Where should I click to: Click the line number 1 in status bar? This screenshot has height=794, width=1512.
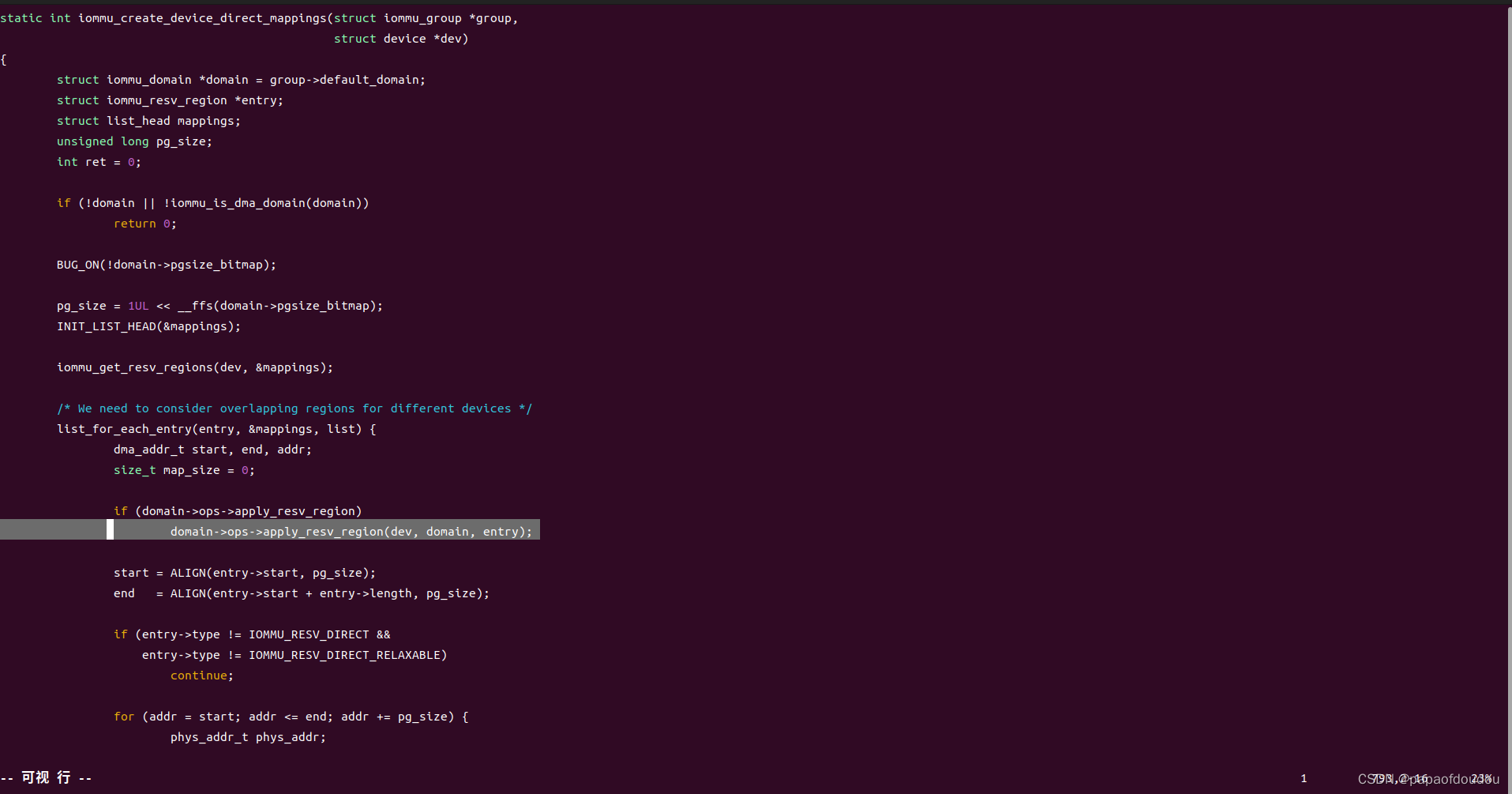tap(1304, 778)
